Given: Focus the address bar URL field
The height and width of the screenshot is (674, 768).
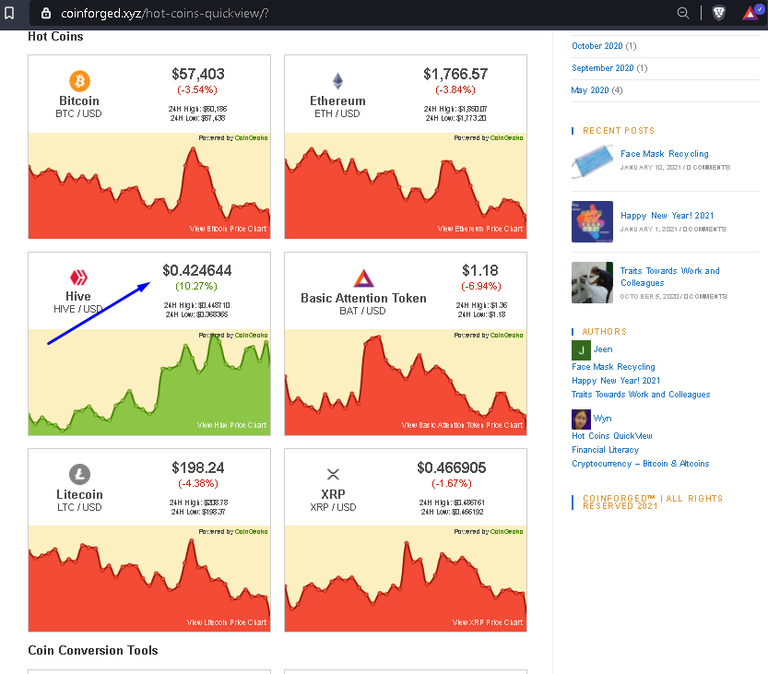Looking at the screenshot, I should click(x=353, y=13).
